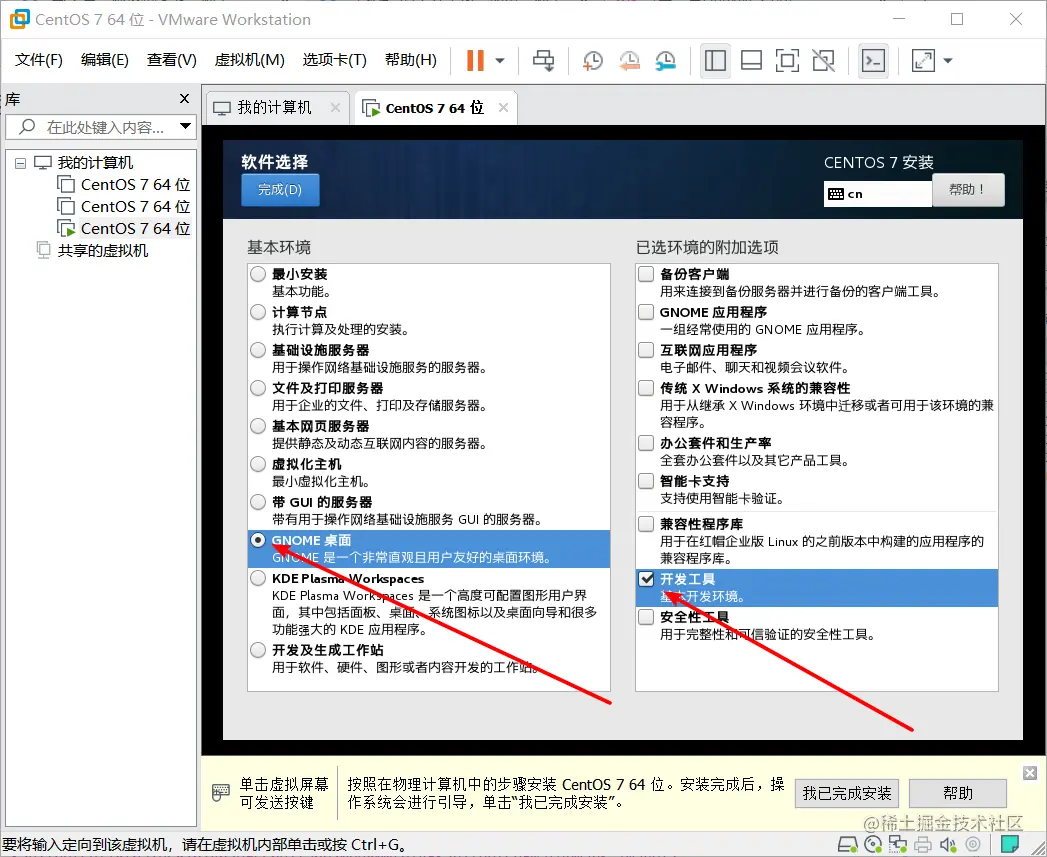Open the power options dropdown beside pause
The height and width of the screenshot is (857, 1047).
point(499,61)
